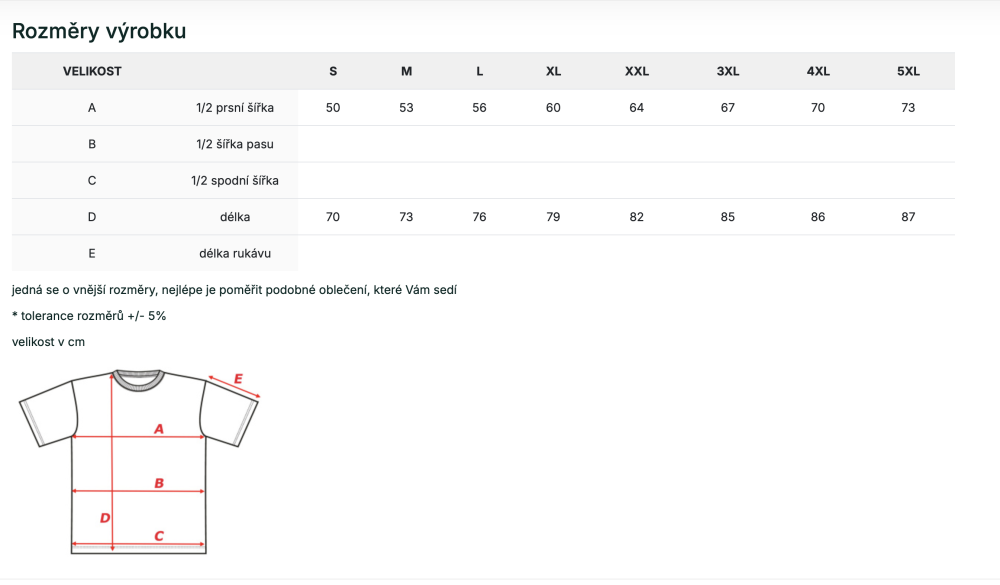This screenshot has width=1000, height=585.
Task: Select the 5XL size column header
Action: (x=908, y=71)
